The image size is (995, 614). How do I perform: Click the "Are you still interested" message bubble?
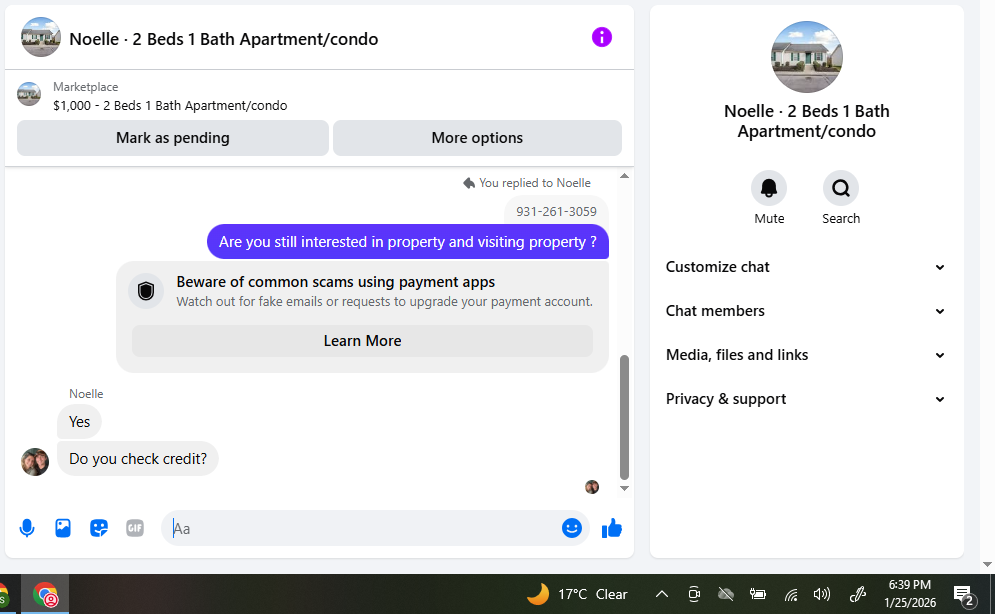click(407, 242)
